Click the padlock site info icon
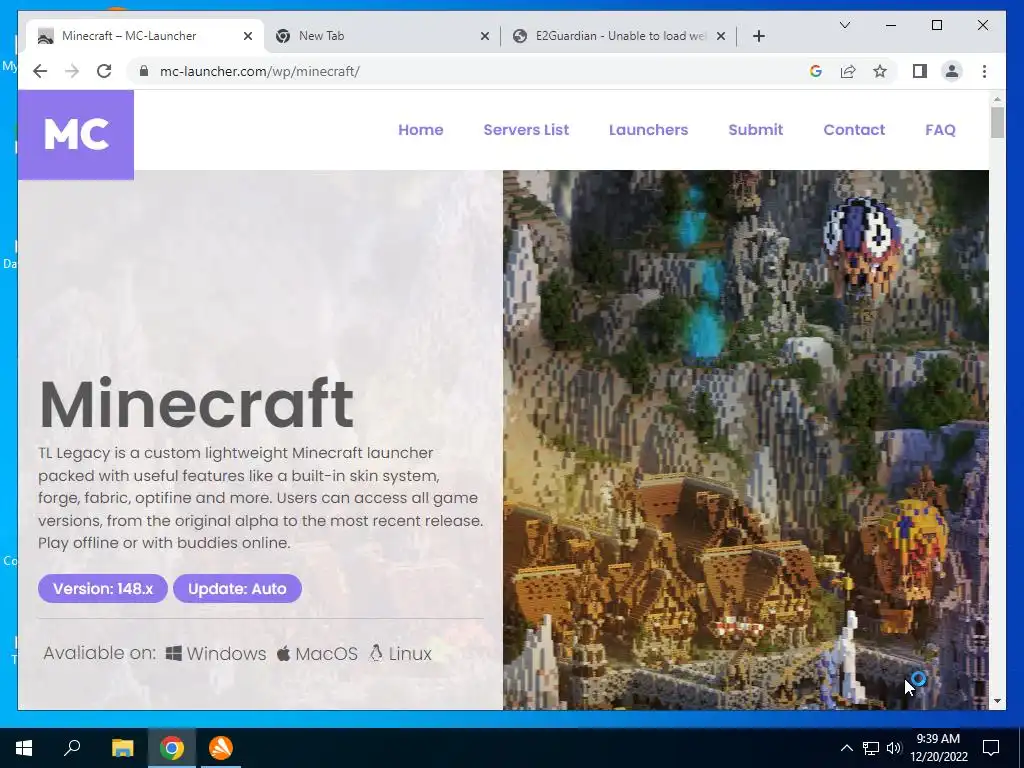 tap(144, 71)
